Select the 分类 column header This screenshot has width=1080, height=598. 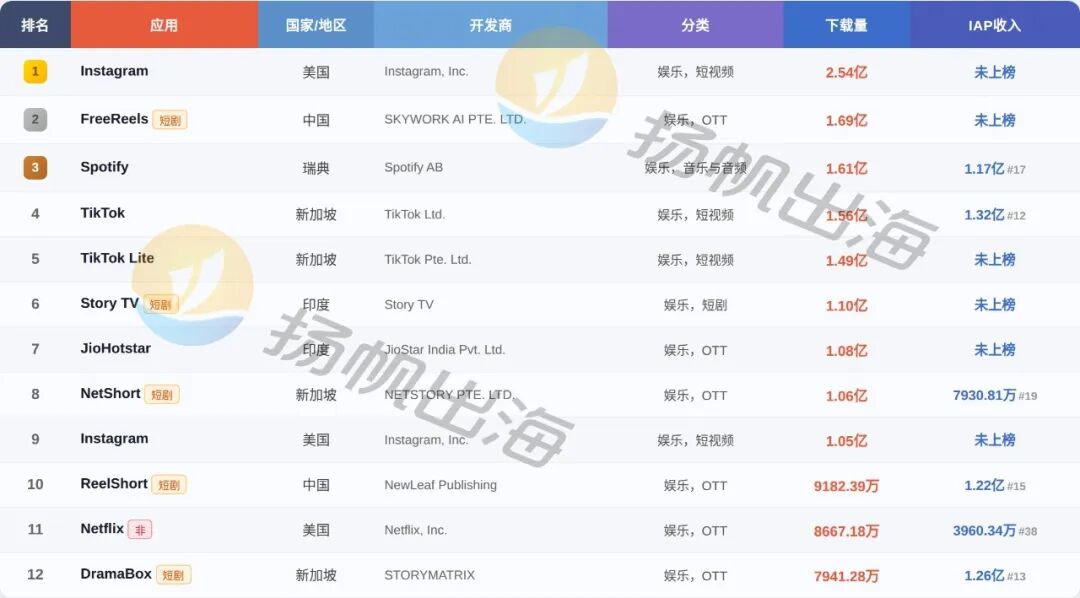[x=695, y=25]
